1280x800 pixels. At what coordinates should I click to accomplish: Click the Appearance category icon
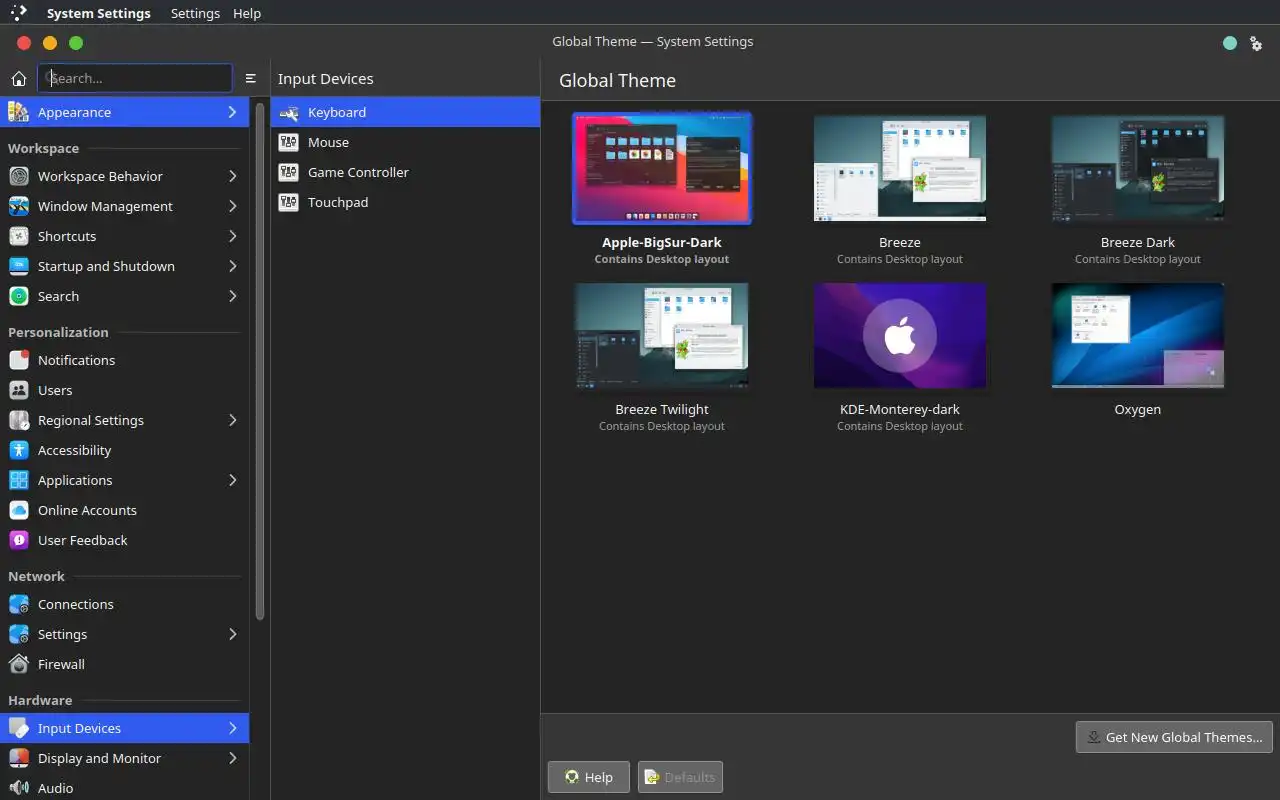pos(18,112)
